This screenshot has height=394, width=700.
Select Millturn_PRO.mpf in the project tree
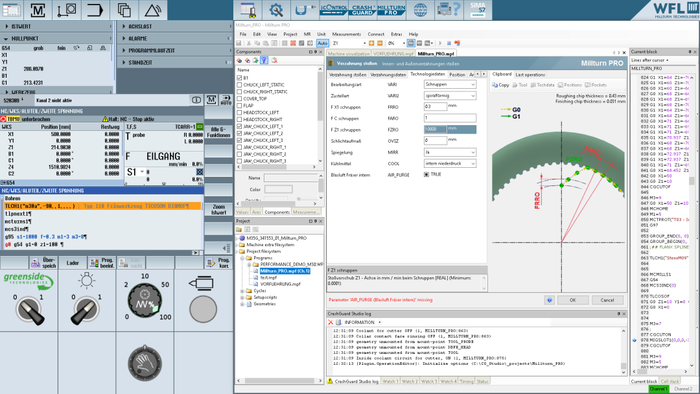click(285, 271)
